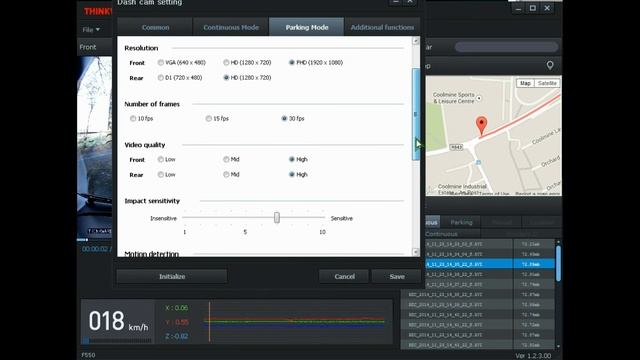Set Front resolution to HD (1280 x 720)

point(226,62)
